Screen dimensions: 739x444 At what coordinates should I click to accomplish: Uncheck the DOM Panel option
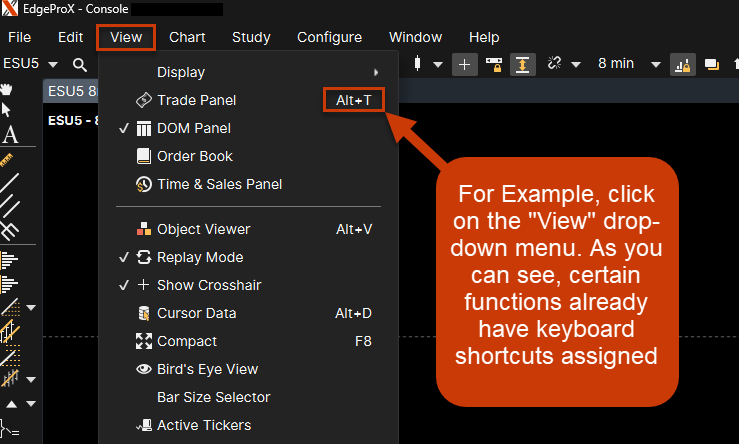[193, 128]
